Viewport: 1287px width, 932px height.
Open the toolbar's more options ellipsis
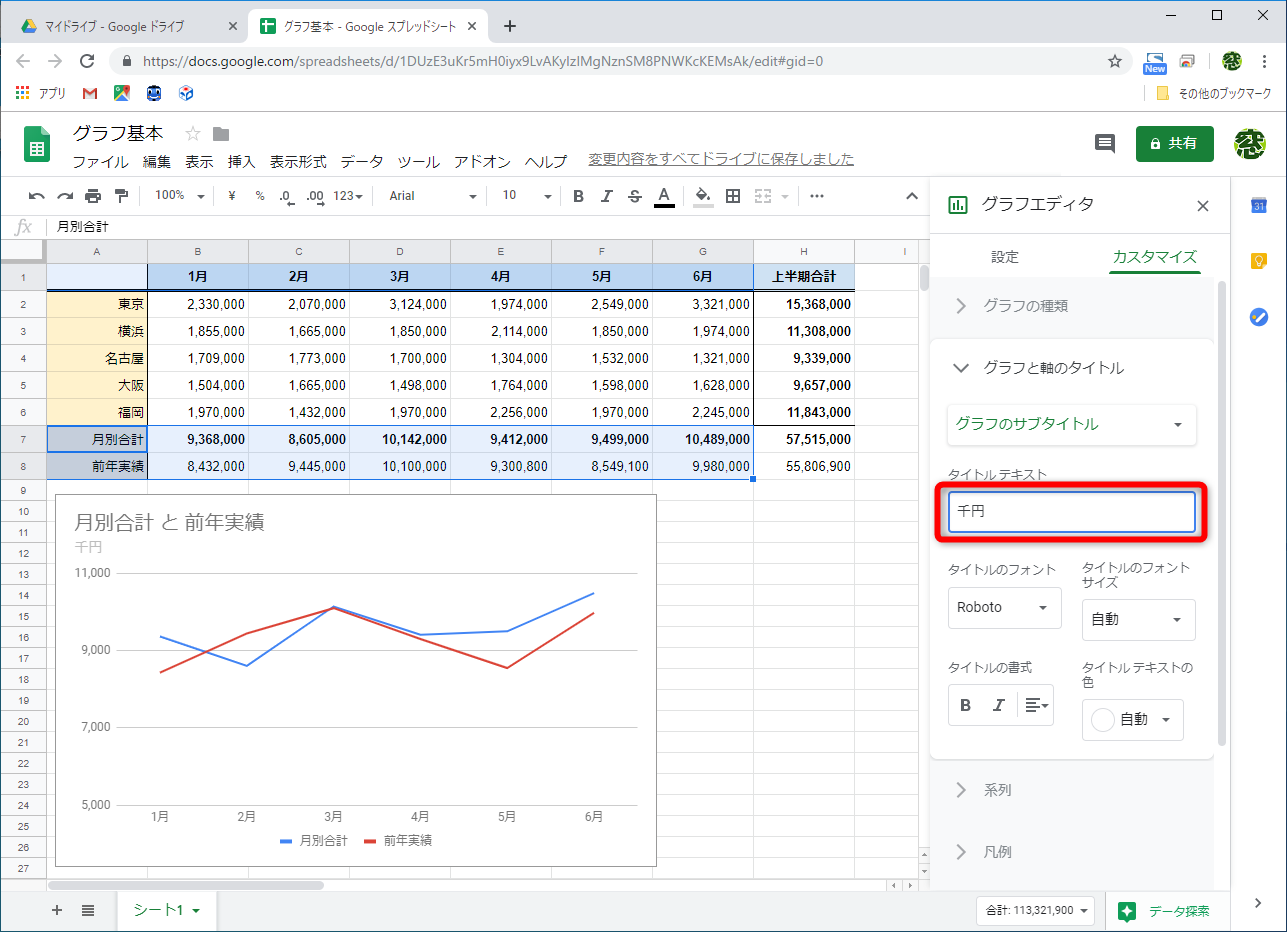pos(817,196)
